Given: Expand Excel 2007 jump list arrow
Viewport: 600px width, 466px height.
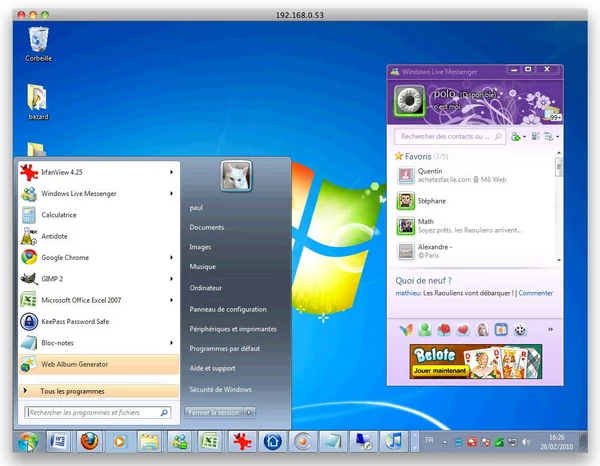Looking at the screenshot, I should (x=171, y=300).
